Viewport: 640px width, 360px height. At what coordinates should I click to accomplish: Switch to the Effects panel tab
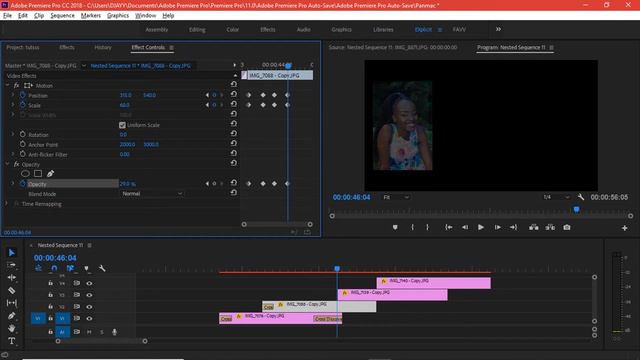67,47
